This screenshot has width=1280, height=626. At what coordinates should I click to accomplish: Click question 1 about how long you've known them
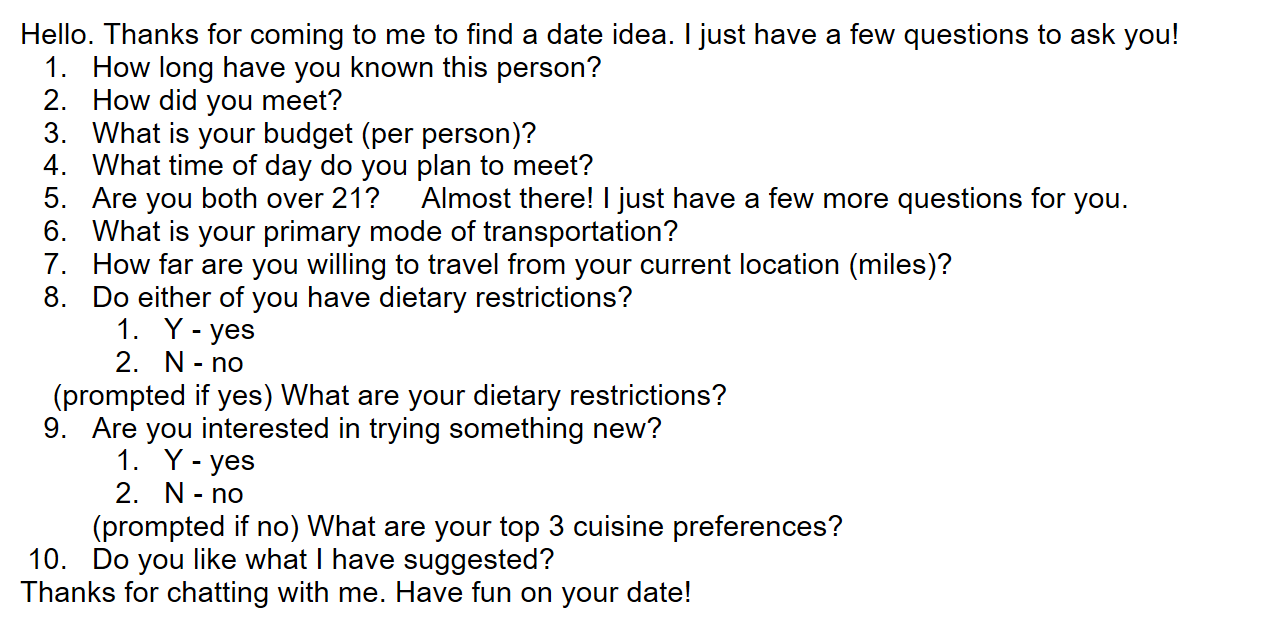coord(347,69)
